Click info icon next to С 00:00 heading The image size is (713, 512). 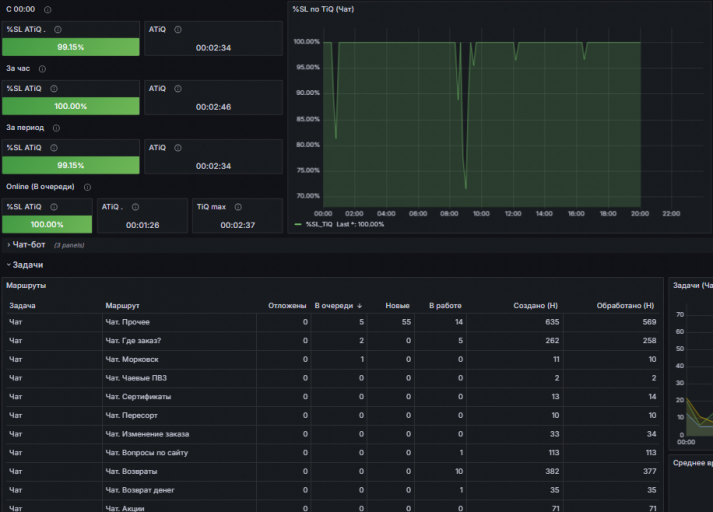[x=48, y=10]
